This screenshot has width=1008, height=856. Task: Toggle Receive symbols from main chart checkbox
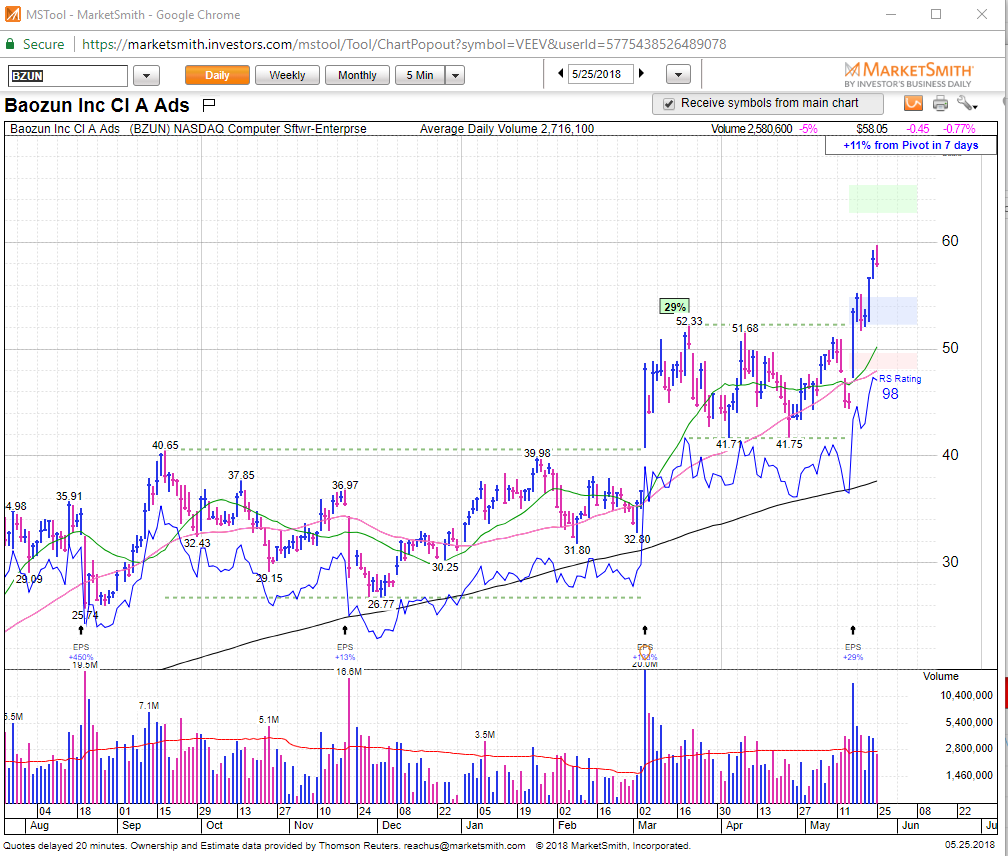click(669, 103)
